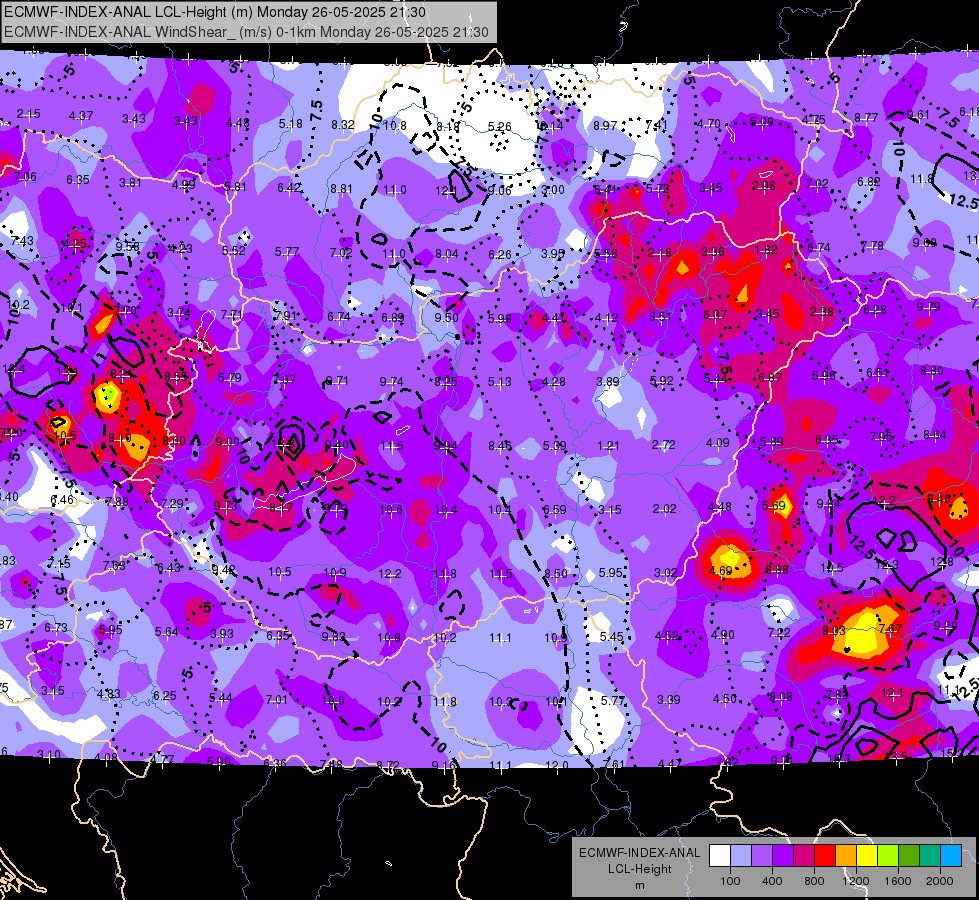Click the legend title LCL-Height
Image resolution: width=979 pixels, height=900 pixels.
click(x=640, y=869)
